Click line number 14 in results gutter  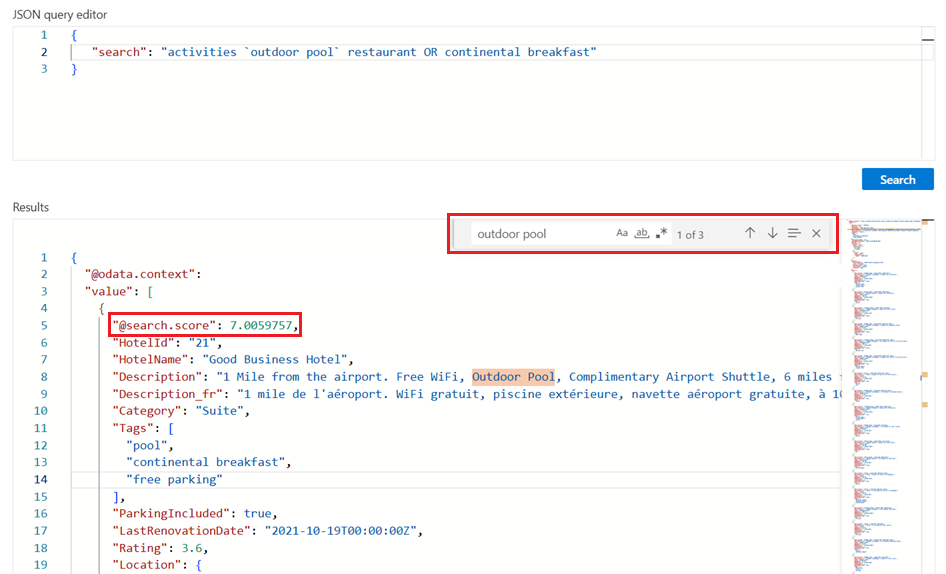(x=40, y=479)
